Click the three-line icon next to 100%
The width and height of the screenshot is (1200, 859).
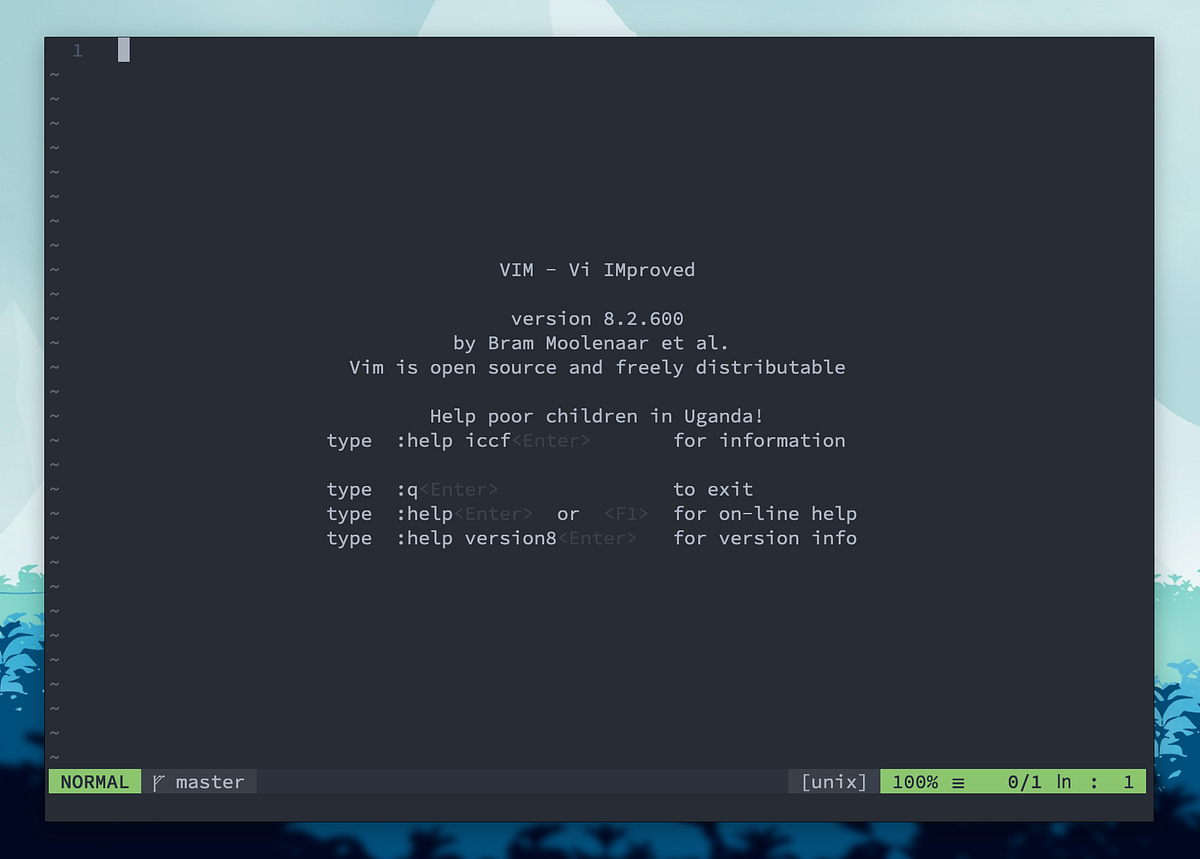(x=958, y=783)
